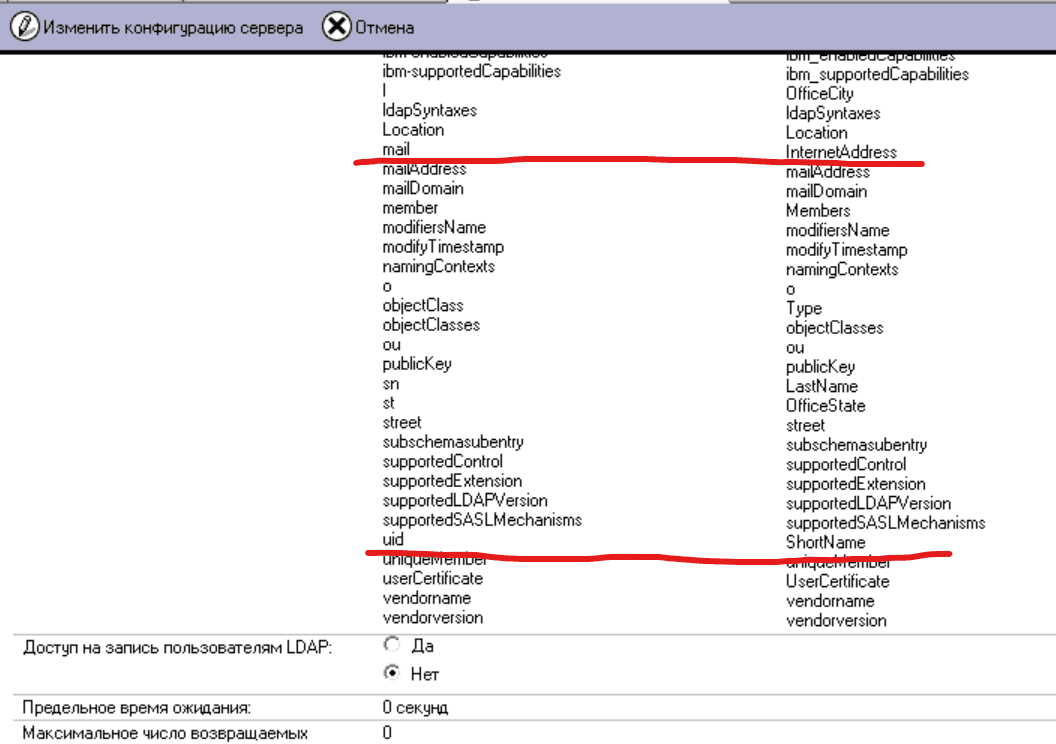Click the 'OfficeCity' entry in right column
This screenshot has width=1056, height=744.
click(x=820, y=94)
